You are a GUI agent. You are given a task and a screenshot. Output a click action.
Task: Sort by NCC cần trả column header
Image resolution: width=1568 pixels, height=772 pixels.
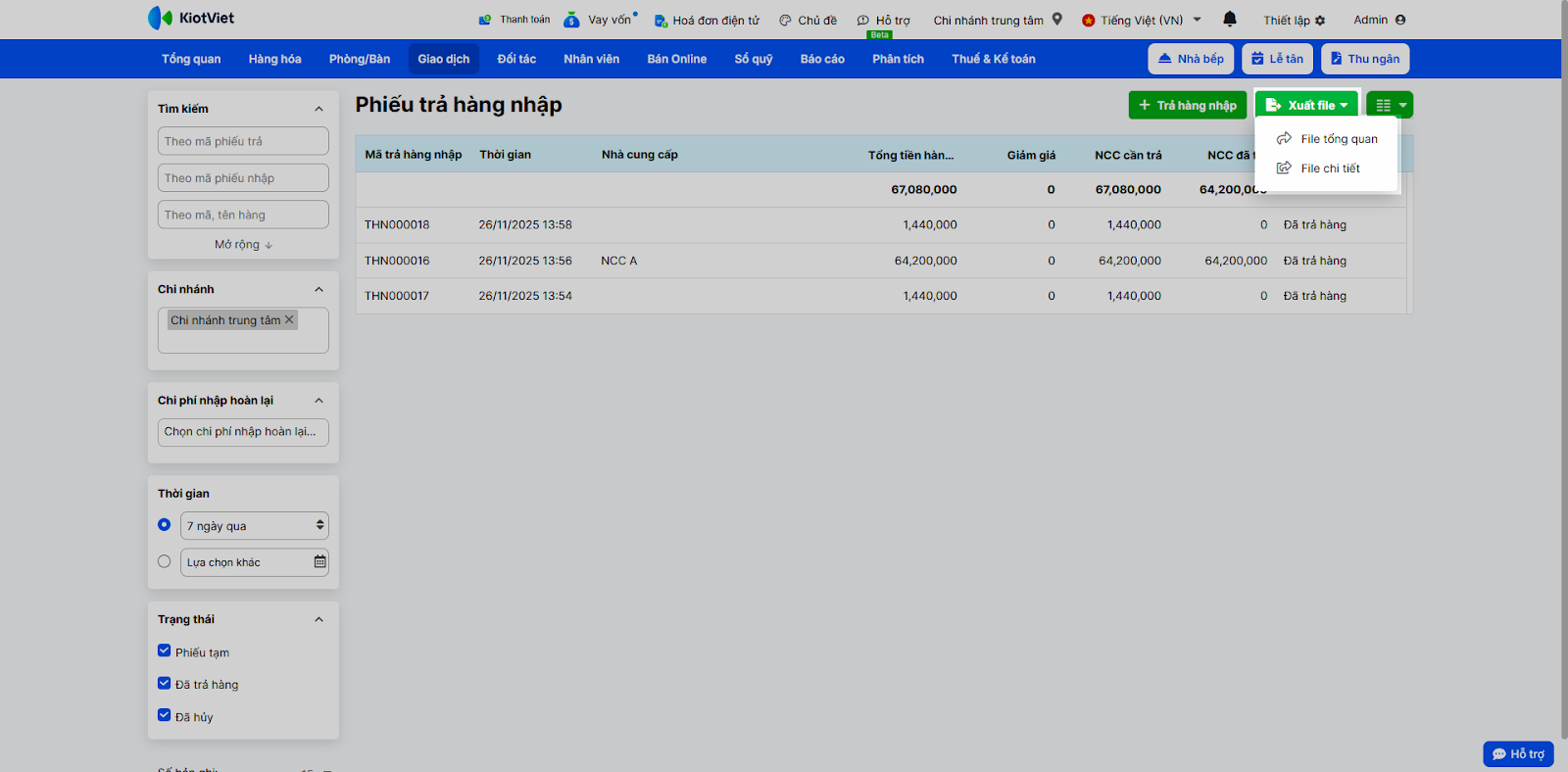pos(1128,155)
